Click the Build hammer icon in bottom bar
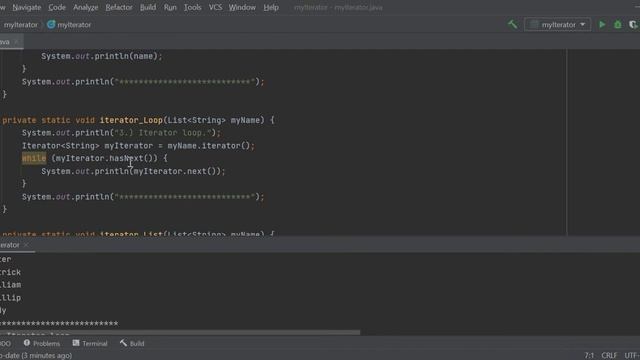The width and height of the screenshot is (640, 360). click(x=123, y=343)
